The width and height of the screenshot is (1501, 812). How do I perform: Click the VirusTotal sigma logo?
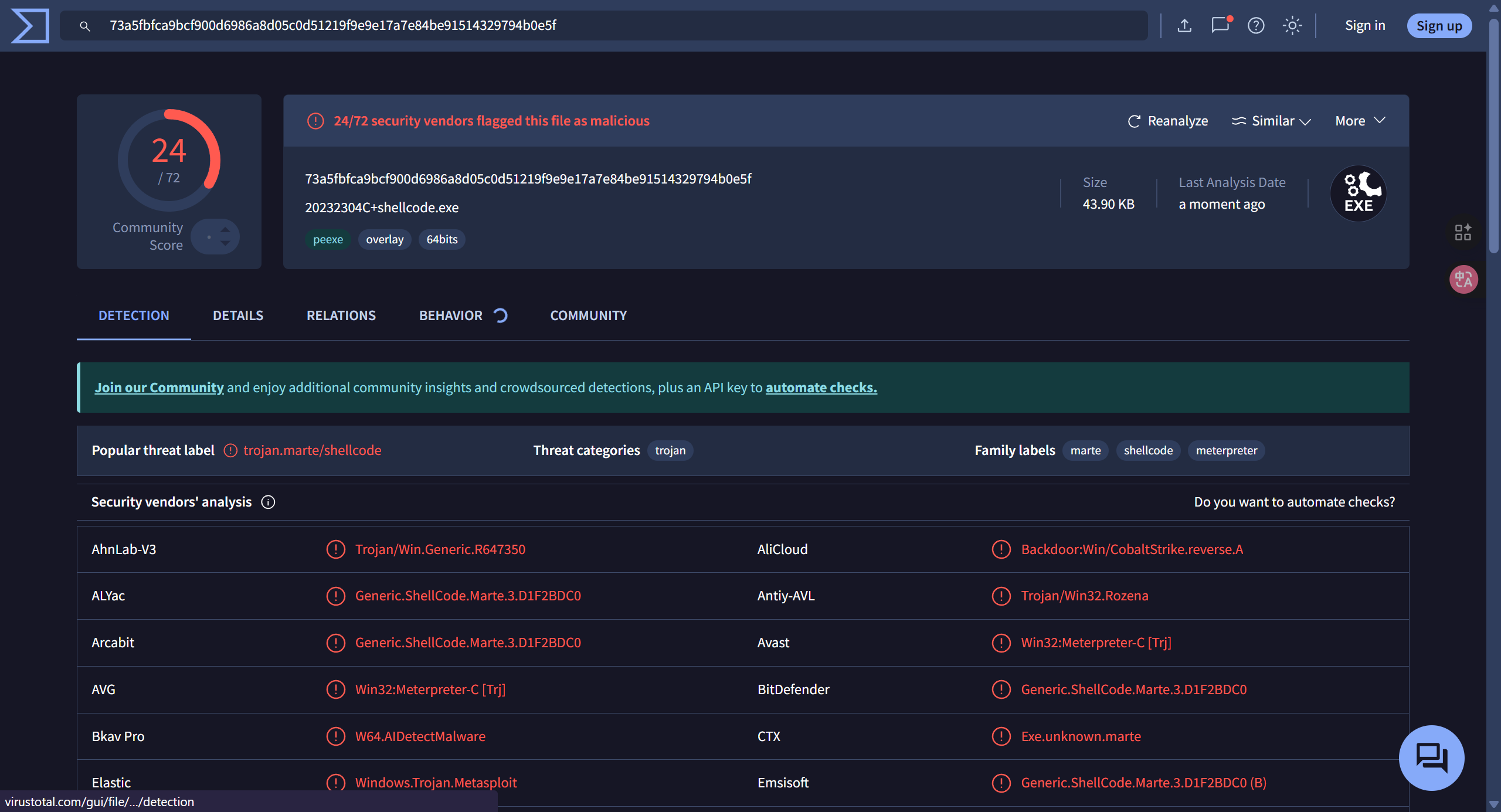pos(30,26)
